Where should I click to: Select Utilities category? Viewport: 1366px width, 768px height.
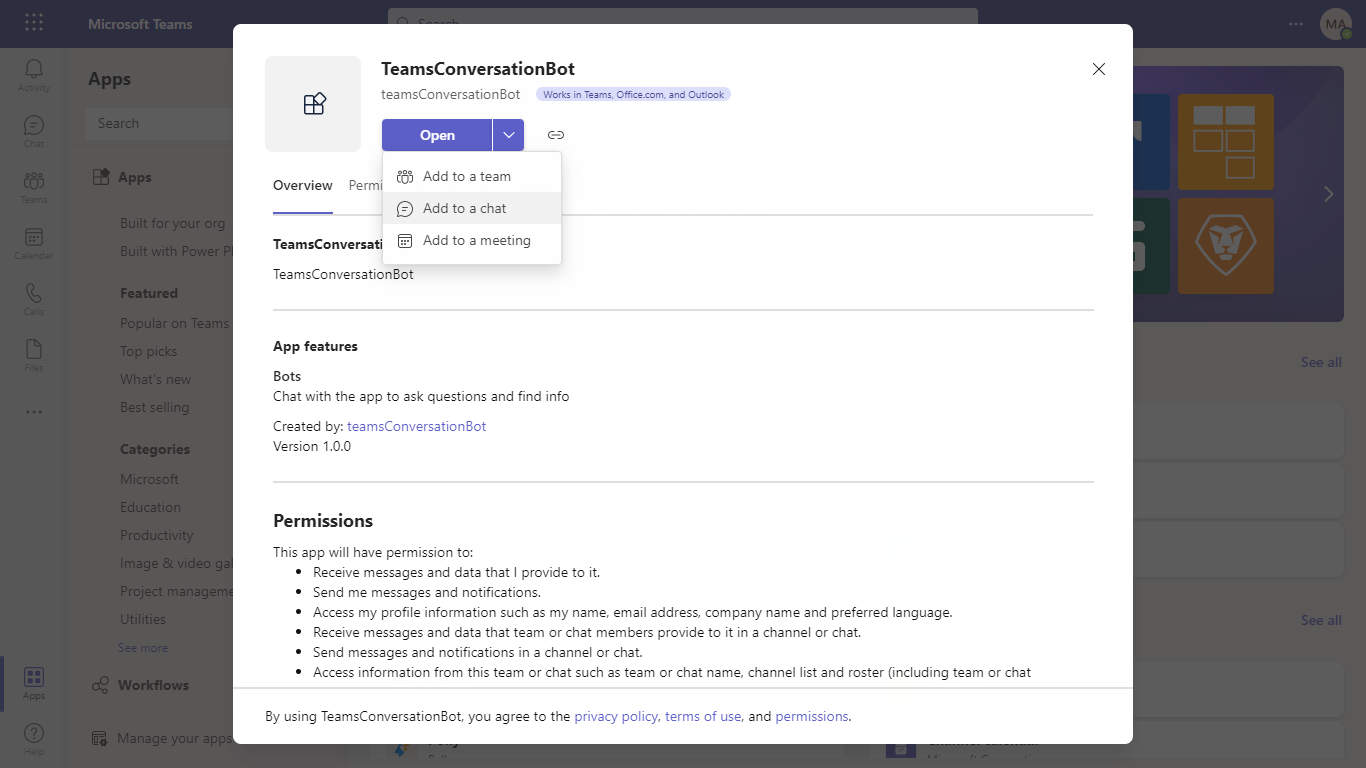(143, 619)
